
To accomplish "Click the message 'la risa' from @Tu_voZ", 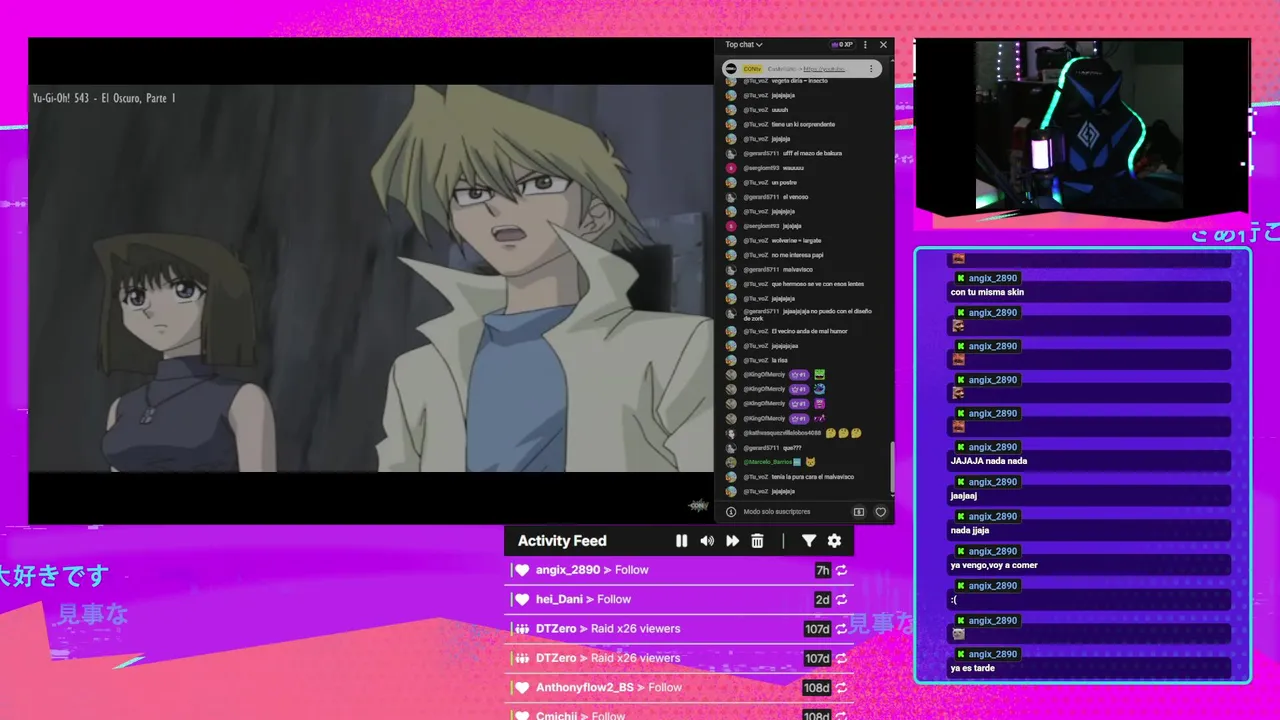I will click(779, 360).
